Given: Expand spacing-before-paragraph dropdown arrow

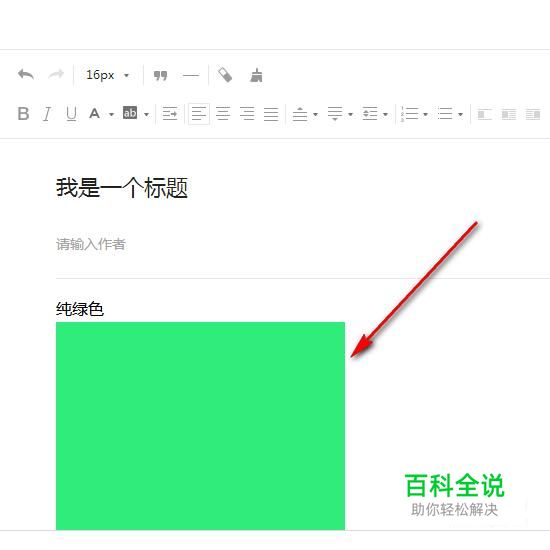Looking at the screenshot, I should 315,114.
